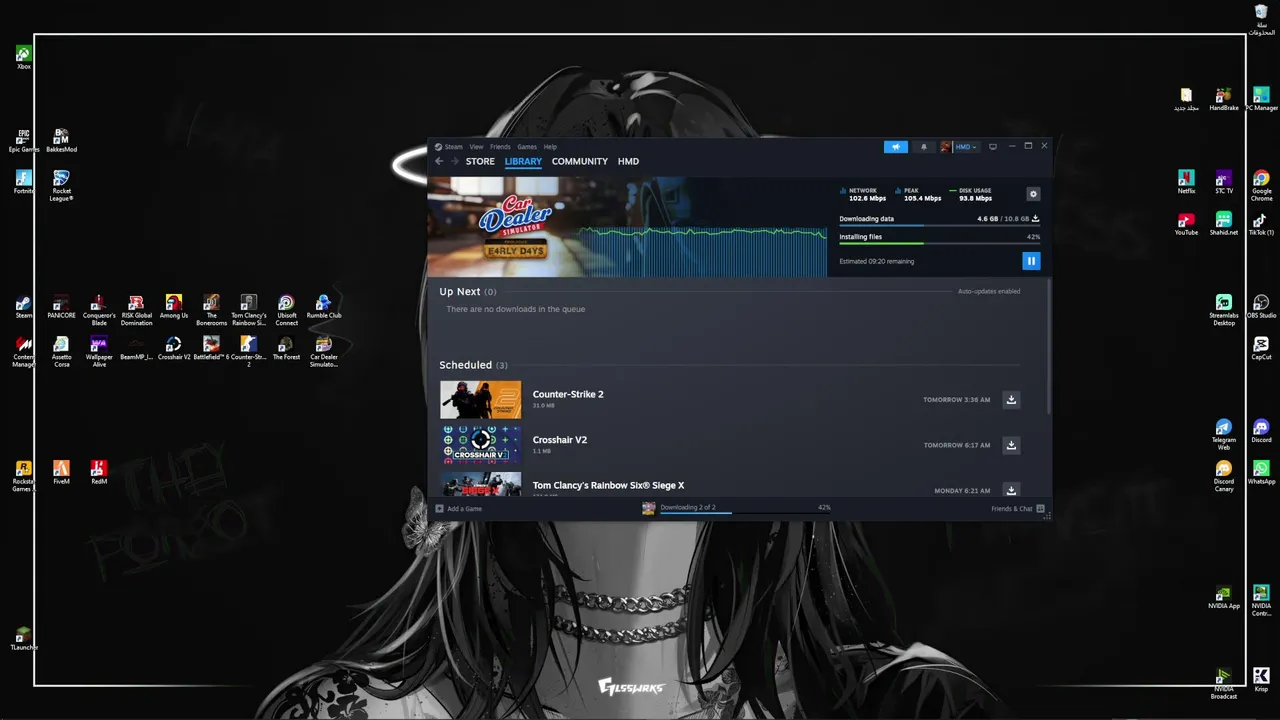Viewport: 1280px width, 720px height.
Task: Select the Epic Games desktop icon
Action: [x=24, y=140]
